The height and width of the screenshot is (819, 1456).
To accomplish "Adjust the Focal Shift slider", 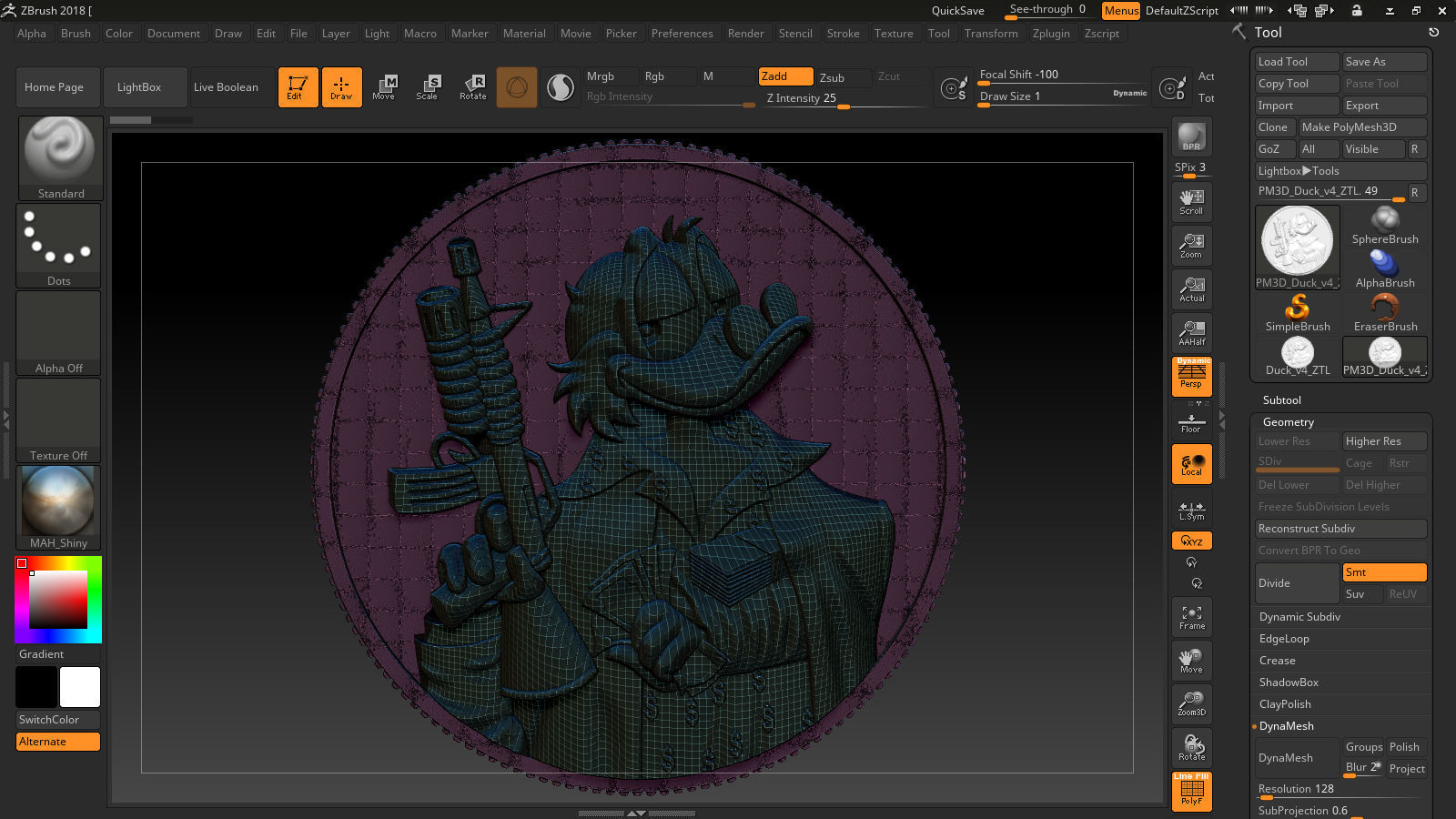I will (x=1064, y=76).
